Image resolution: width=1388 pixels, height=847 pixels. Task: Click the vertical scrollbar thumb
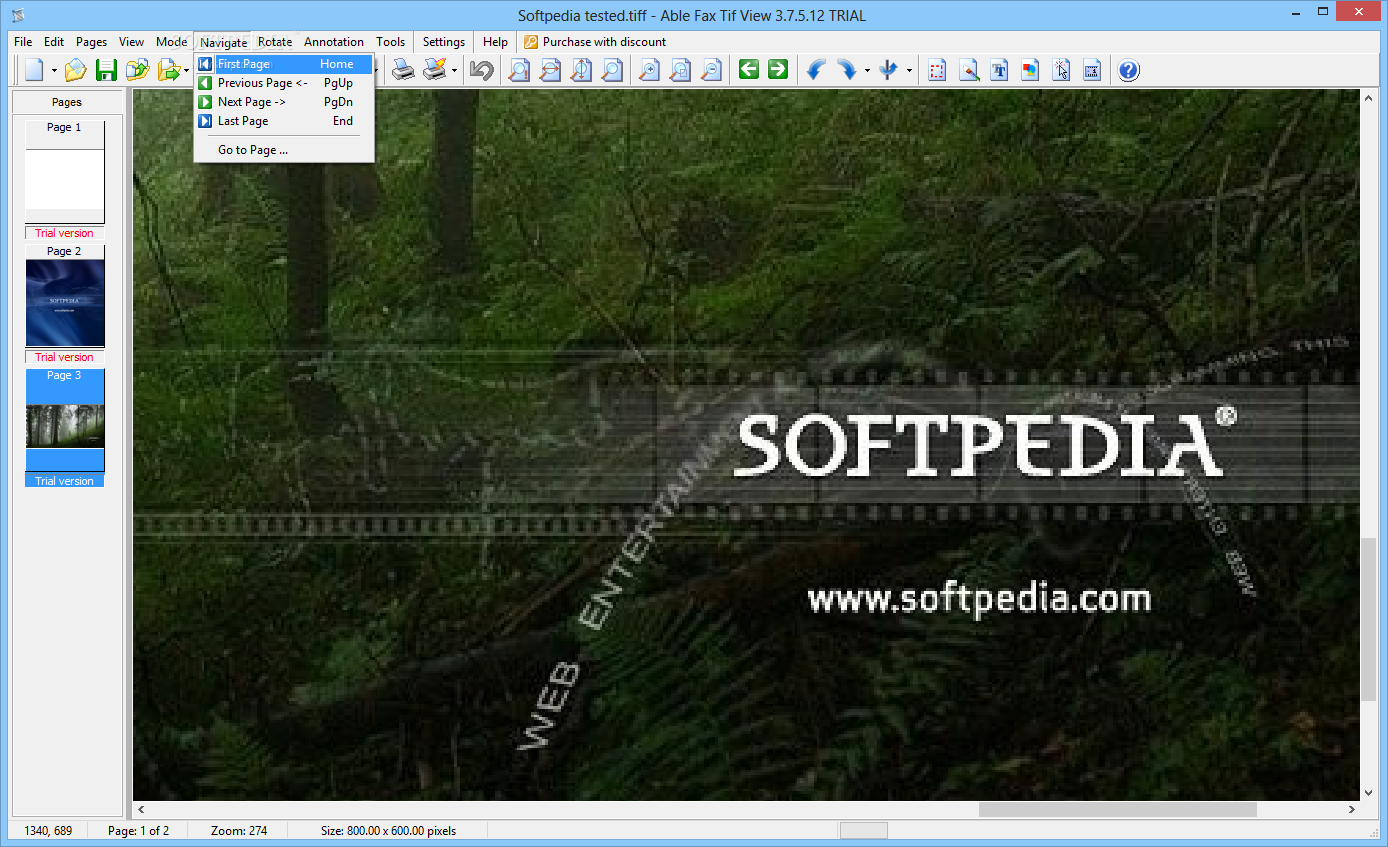click(1369, 619)
